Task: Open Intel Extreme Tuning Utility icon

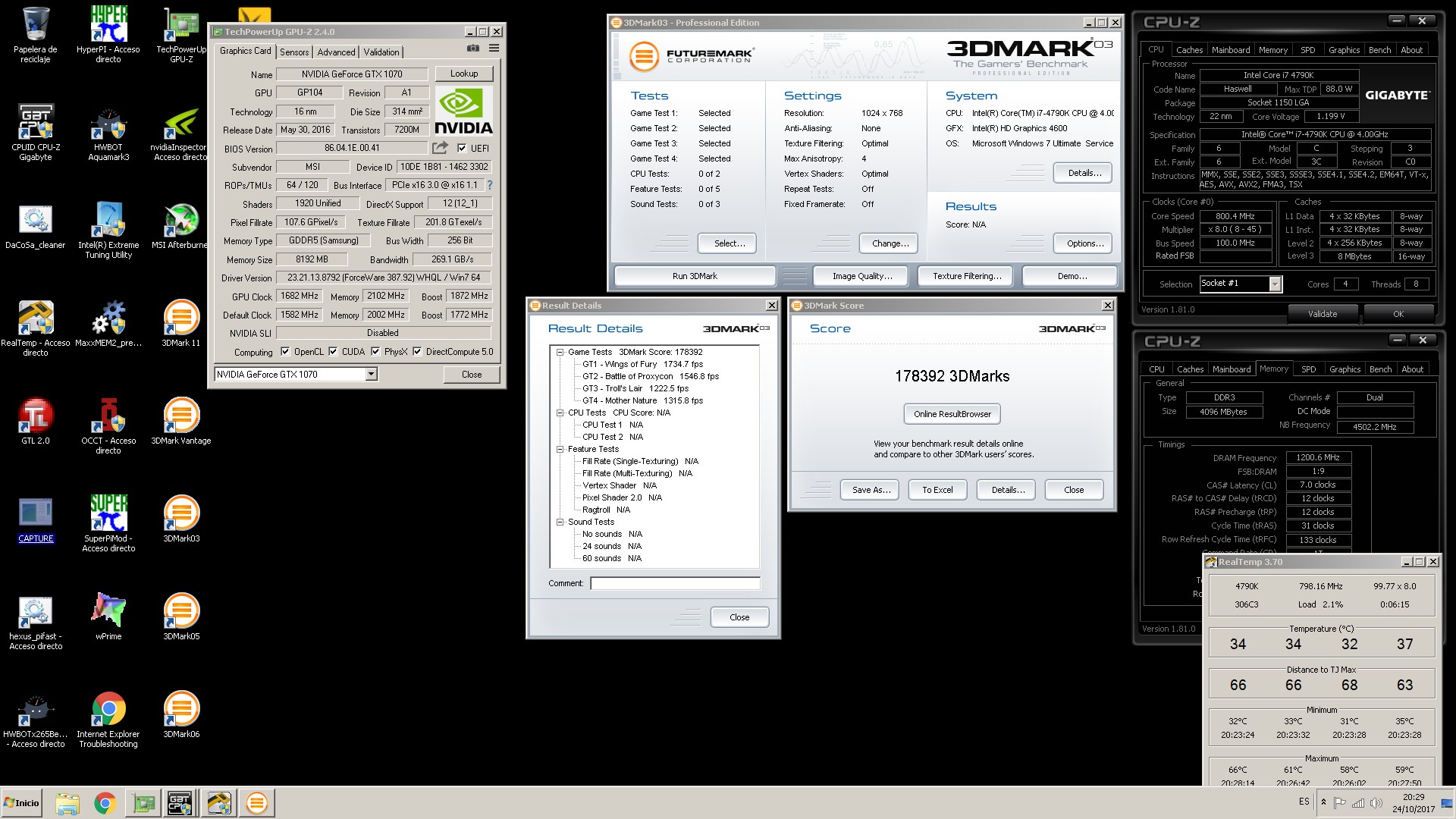Action: pos(108,230)
